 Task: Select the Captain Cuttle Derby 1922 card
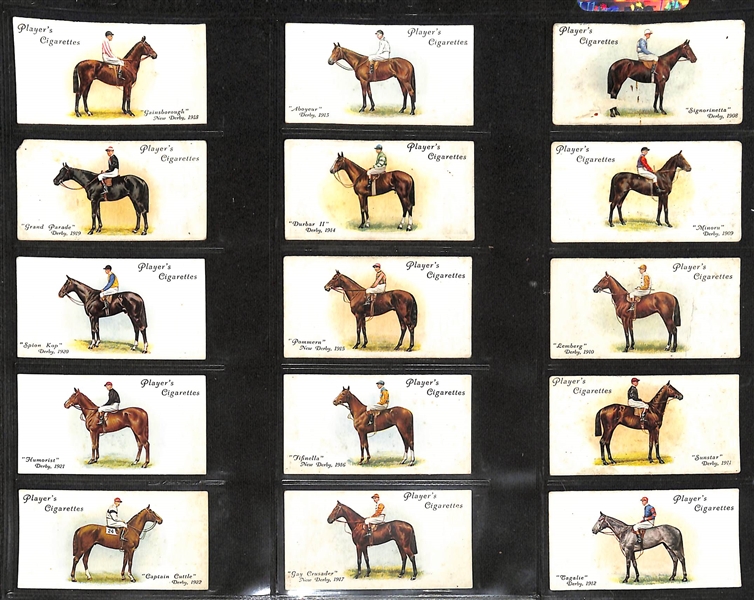point(113,540)
